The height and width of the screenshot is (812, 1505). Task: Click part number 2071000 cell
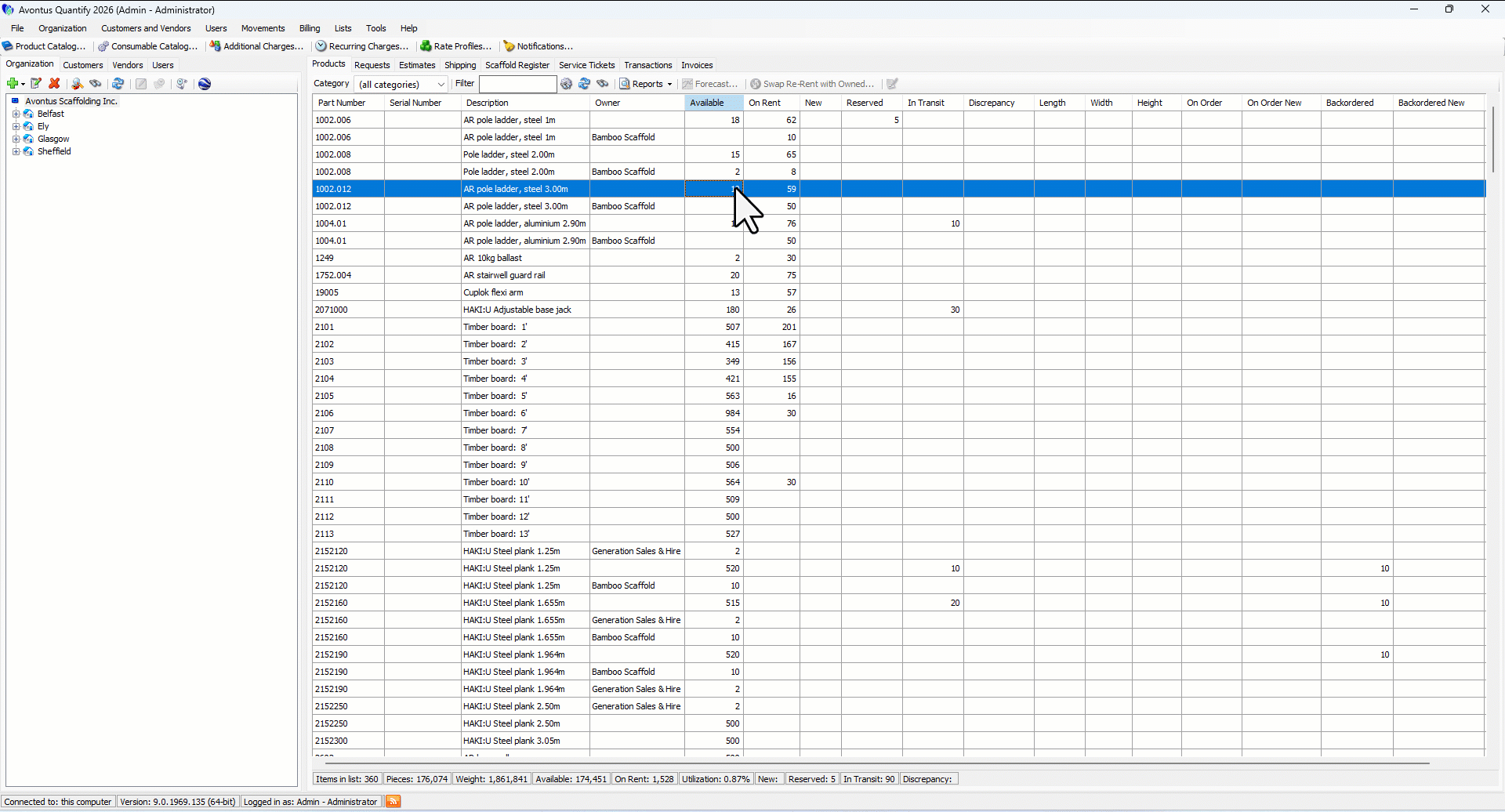click(348, 310)
